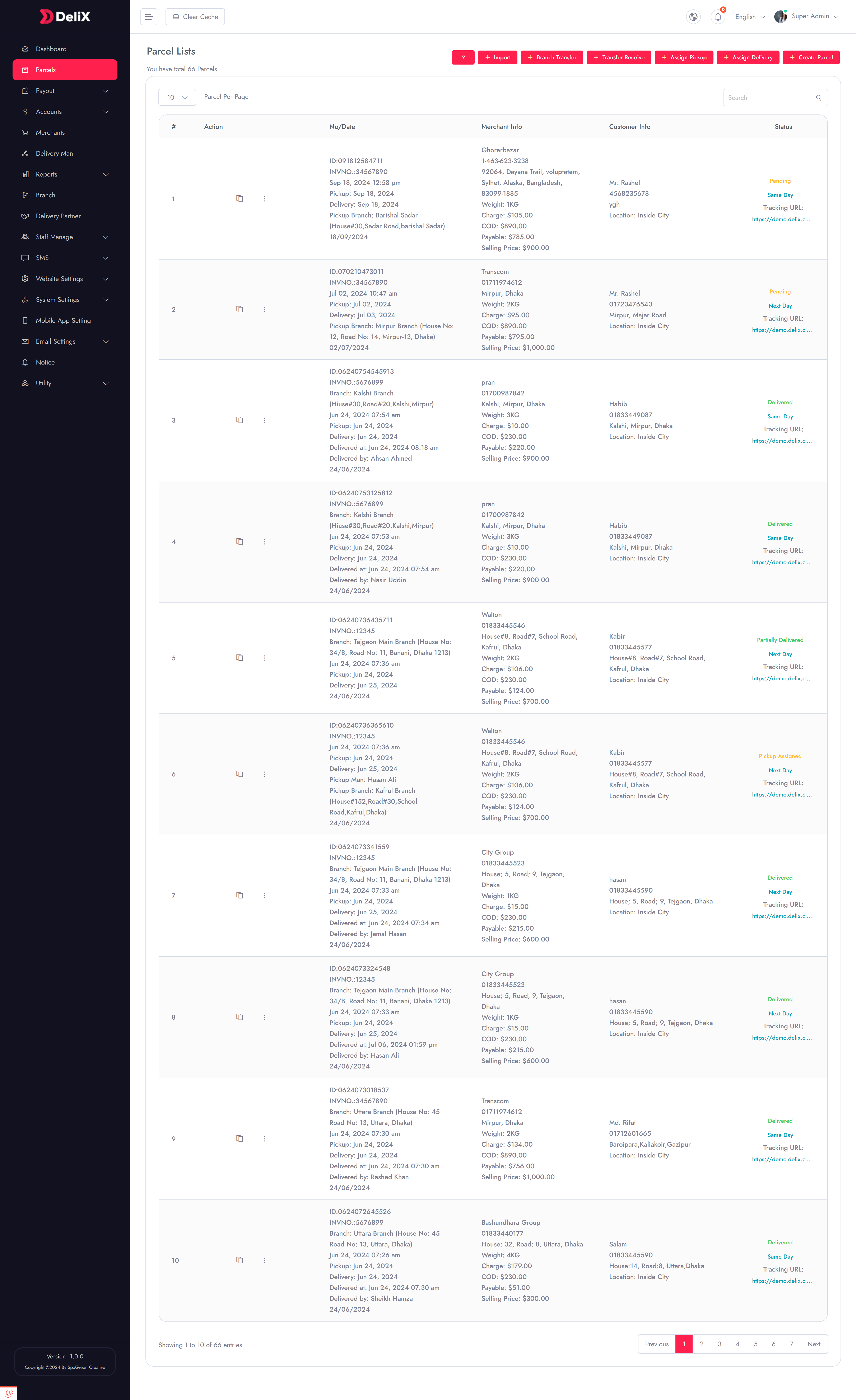The image size is (856, 1400).
Task: Expand the Payout sidebar menu
Action: [65, 91]
